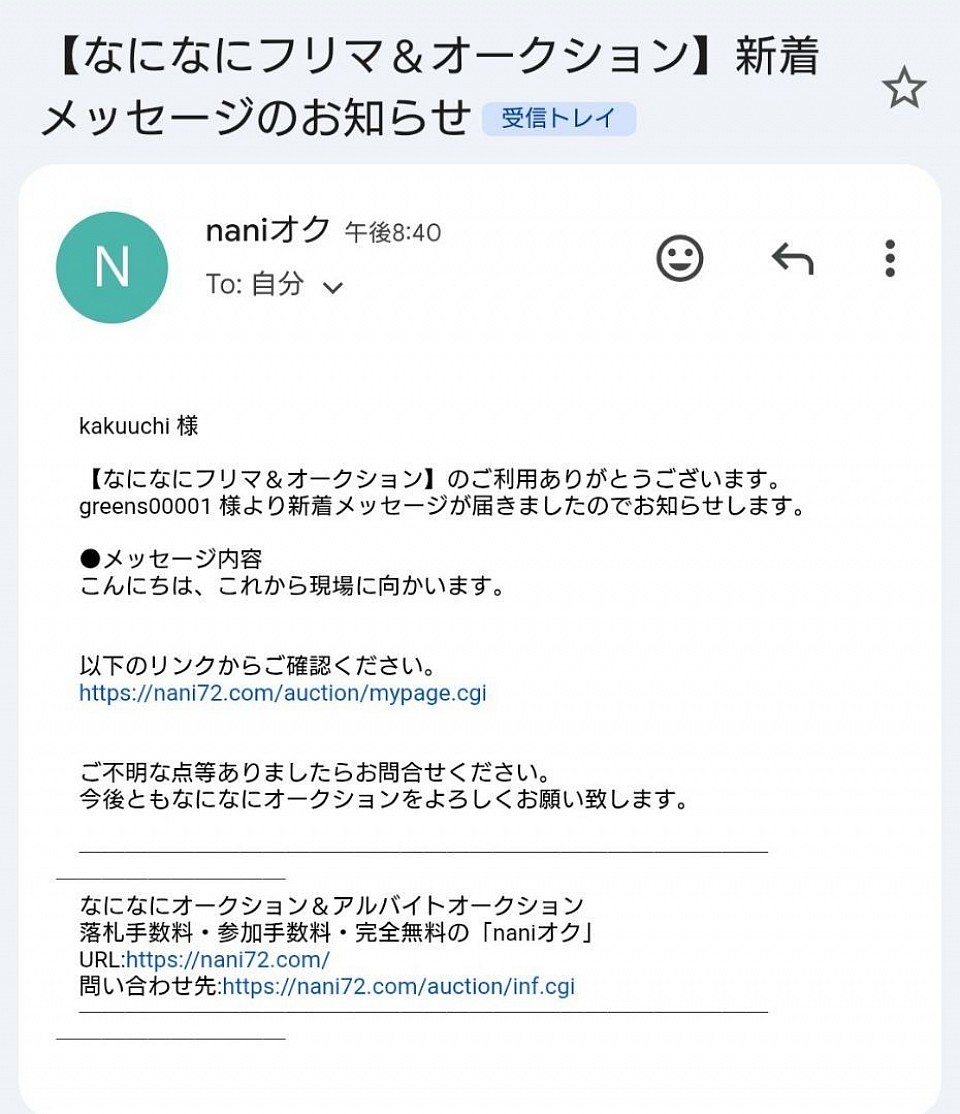Tap the To: 自分 recipient text
Viewport: 960px width, 1114px height.
click(x=255, y=285)
